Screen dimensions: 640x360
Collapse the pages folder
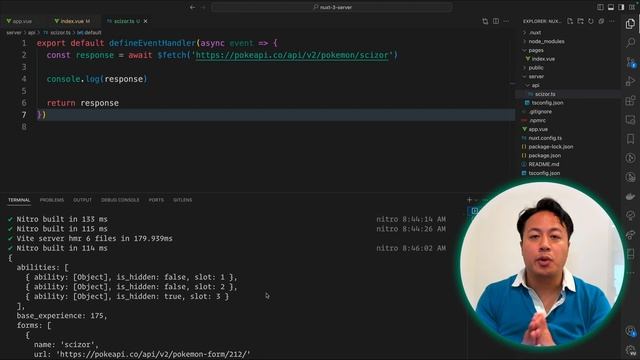click(536, 50)
